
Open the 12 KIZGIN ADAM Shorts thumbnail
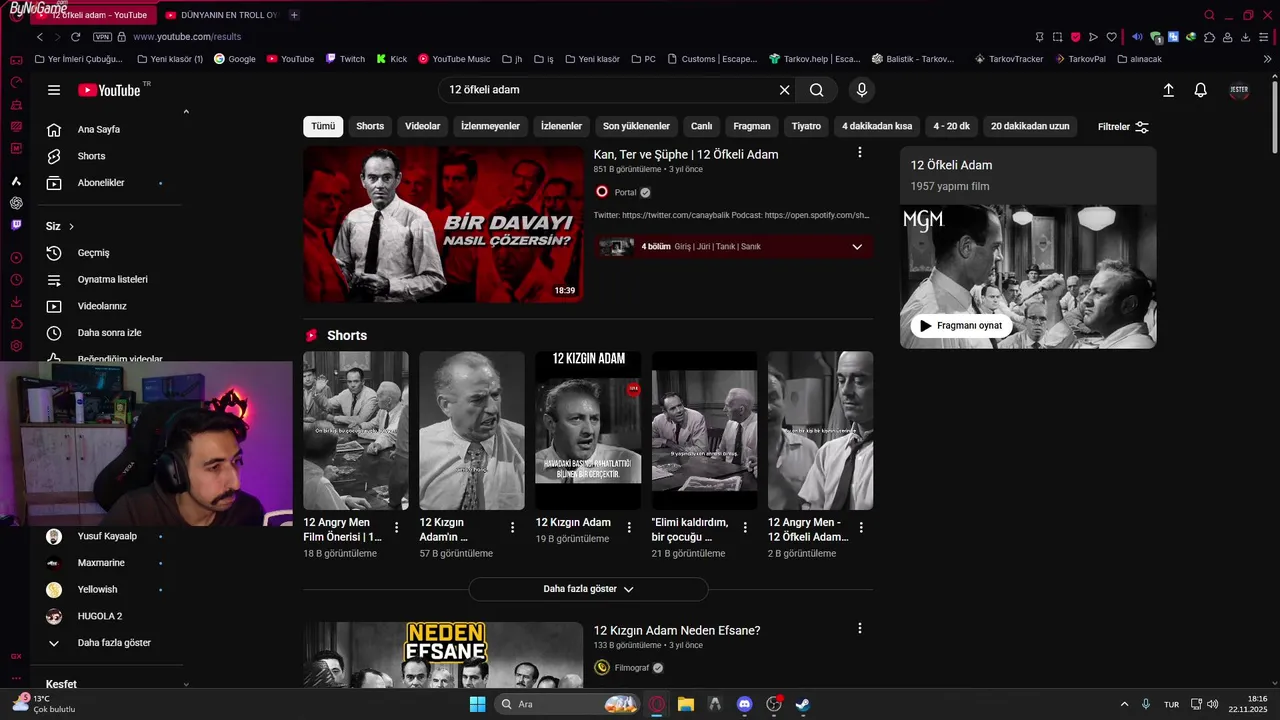pos(589,431)
